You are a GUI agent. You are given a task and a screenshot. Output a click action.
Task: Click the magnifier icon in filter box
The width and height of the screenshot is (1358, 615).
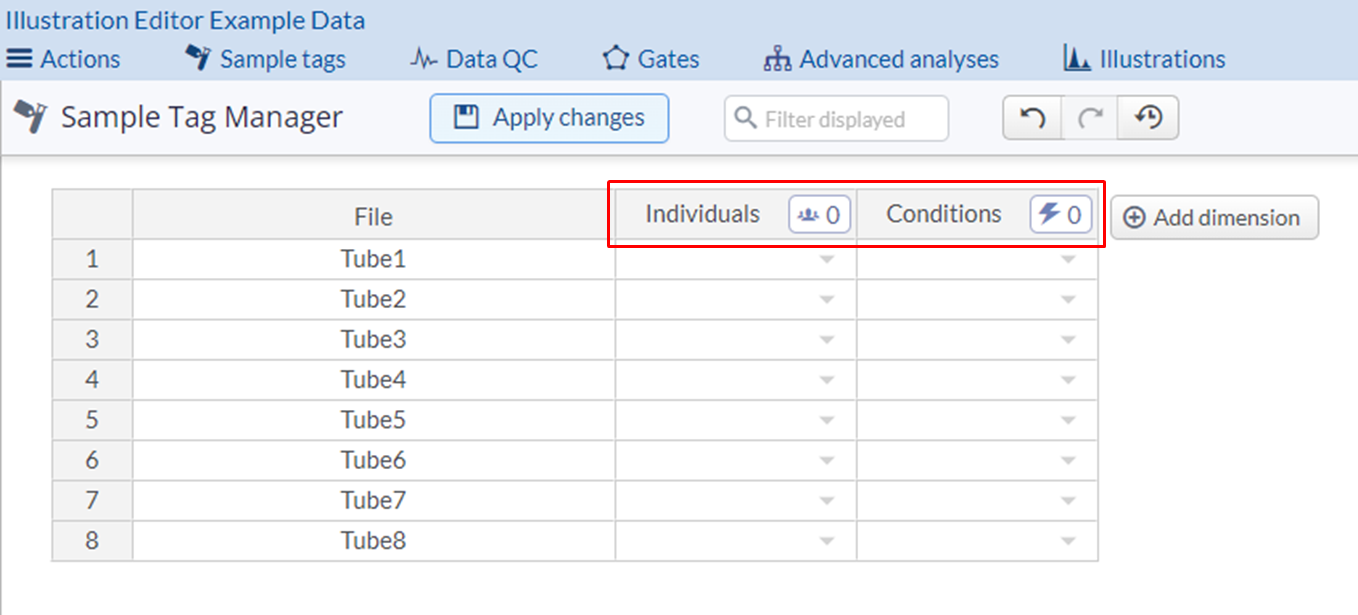[x=745, y=119]
